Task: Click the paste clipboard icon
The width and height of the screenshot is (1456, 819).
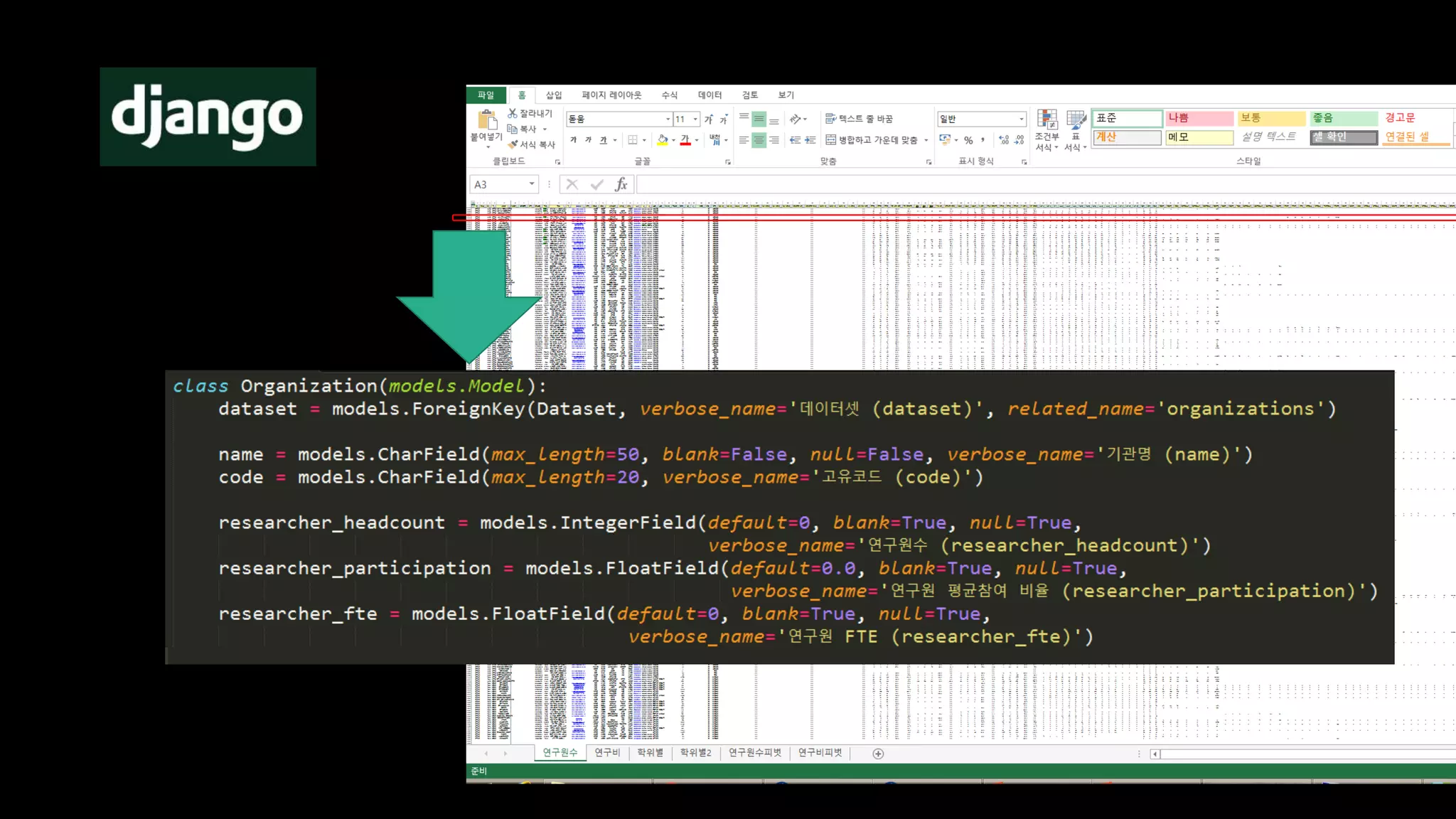Action: [x=487, y=119]
